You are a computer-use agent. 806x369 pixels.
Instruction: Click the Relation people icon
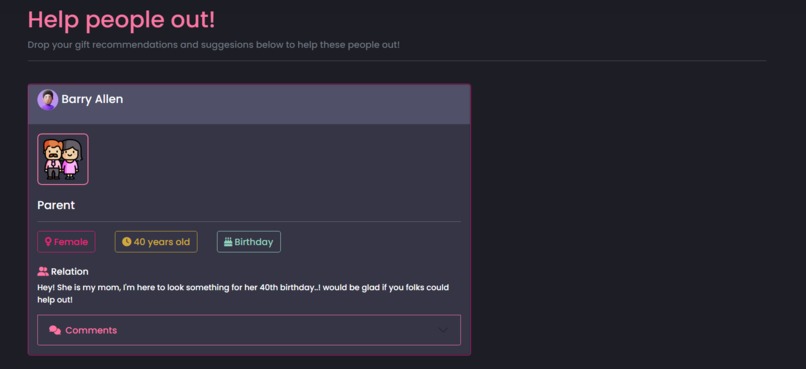click(x=43, y=271)
